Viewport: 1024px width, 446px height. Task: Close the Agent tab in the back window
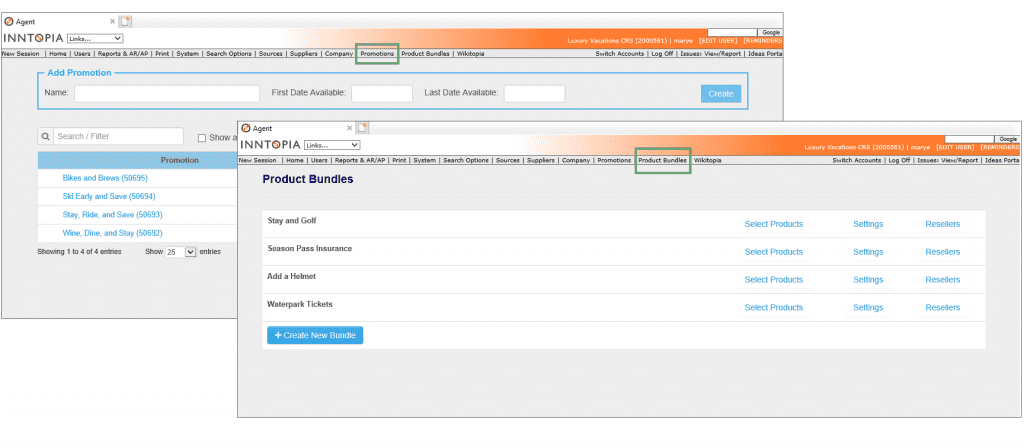pyautogui.click(x=112, y=21)
